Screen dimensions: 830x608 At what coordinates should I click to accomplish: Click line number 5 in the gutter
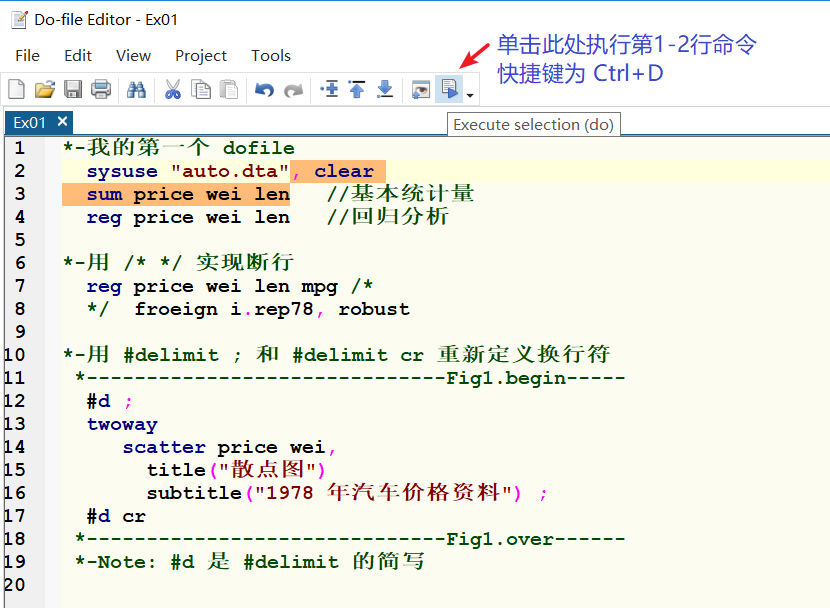20,240
